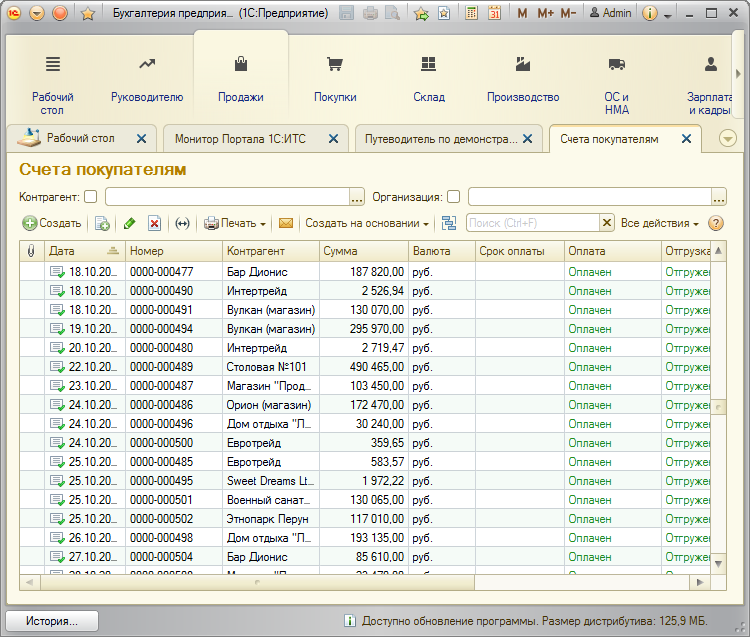Open the calendar icon
Screen dimensions: 750x637
pos(495,13)
